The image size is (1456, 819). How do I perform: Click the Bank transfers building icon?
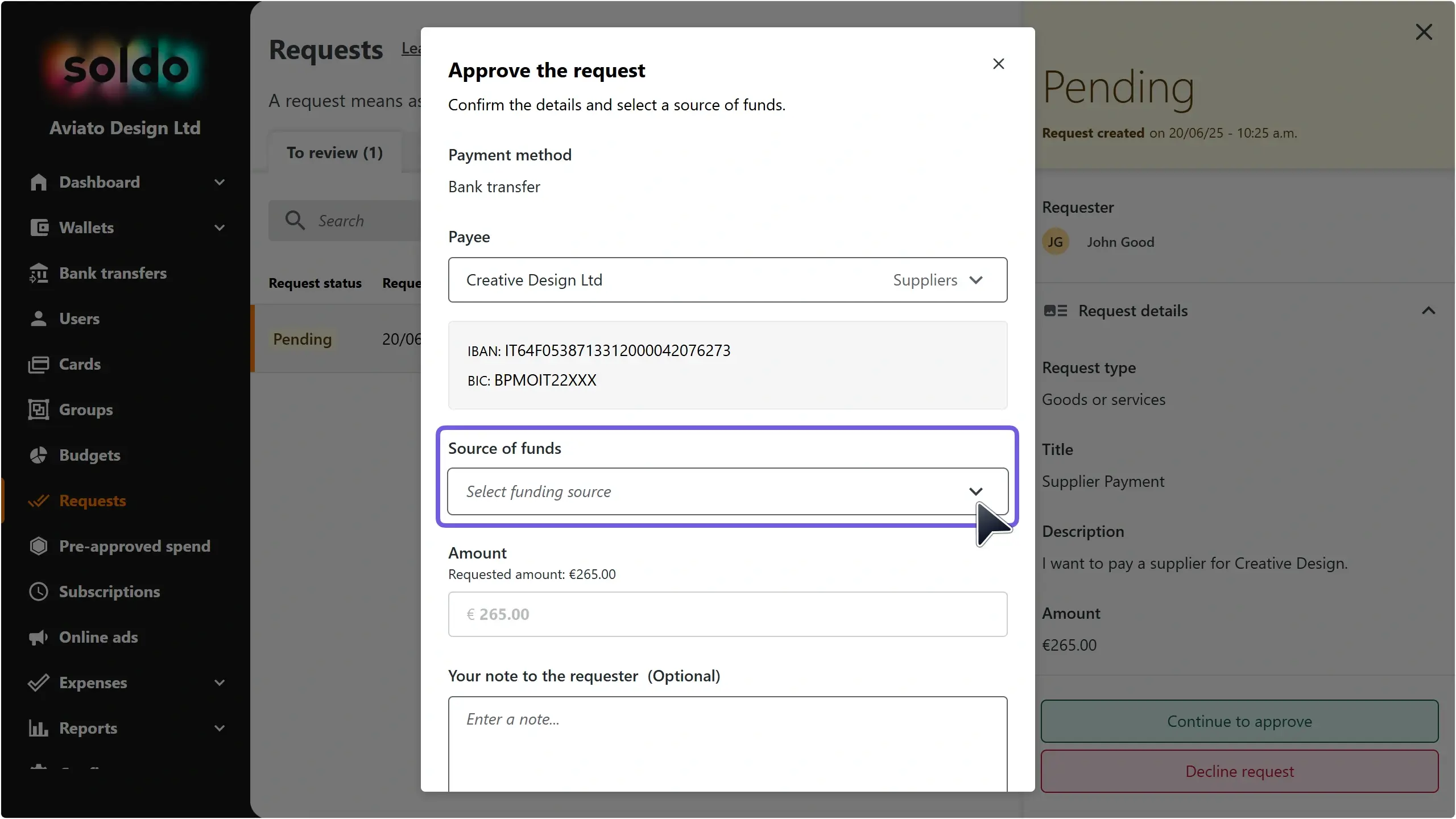(39, 273)
